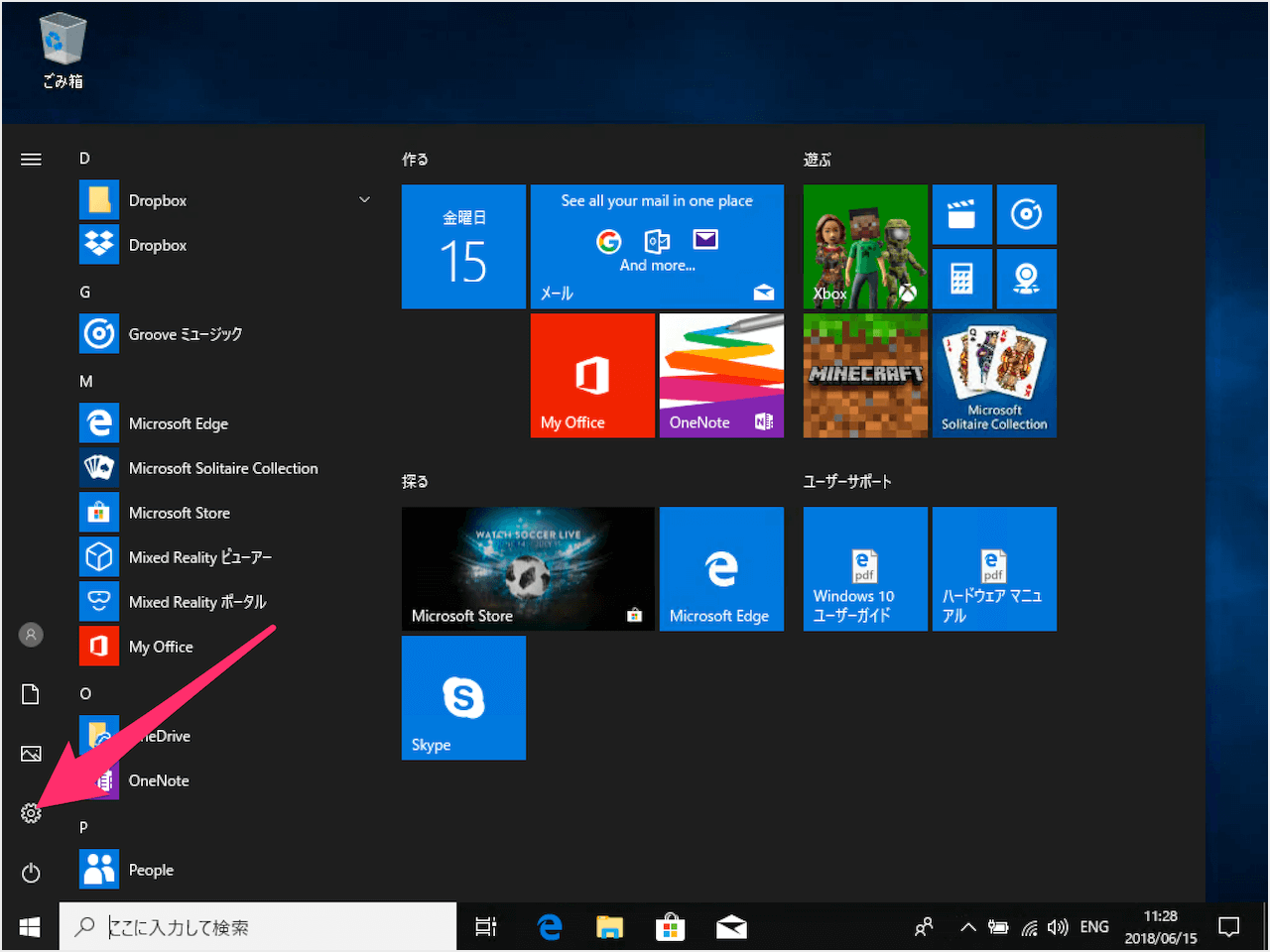Image resolution: width=1270 pixels, height=952 pixels.
Task: Open the Calculator small tile
Action: [x=962, y=279]
